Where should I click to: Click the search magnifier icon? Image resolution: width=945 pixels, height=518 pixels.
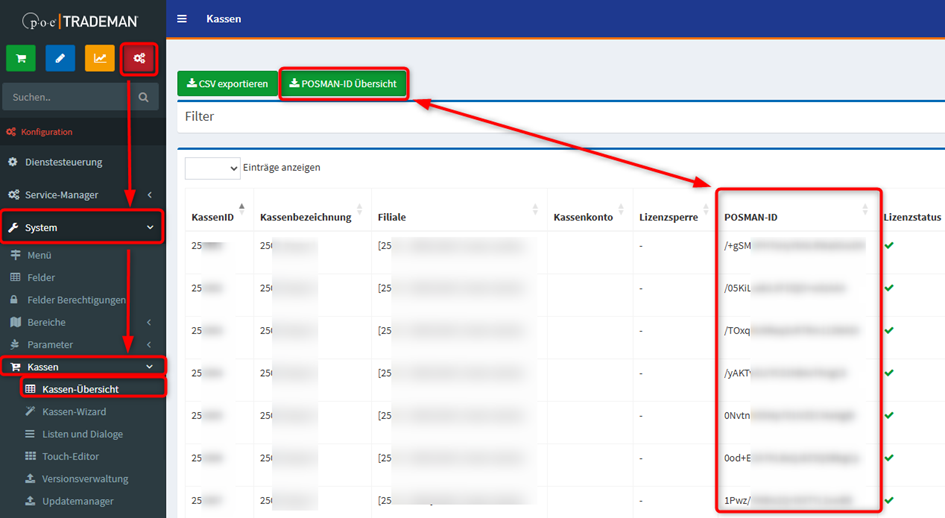(144, 97)
